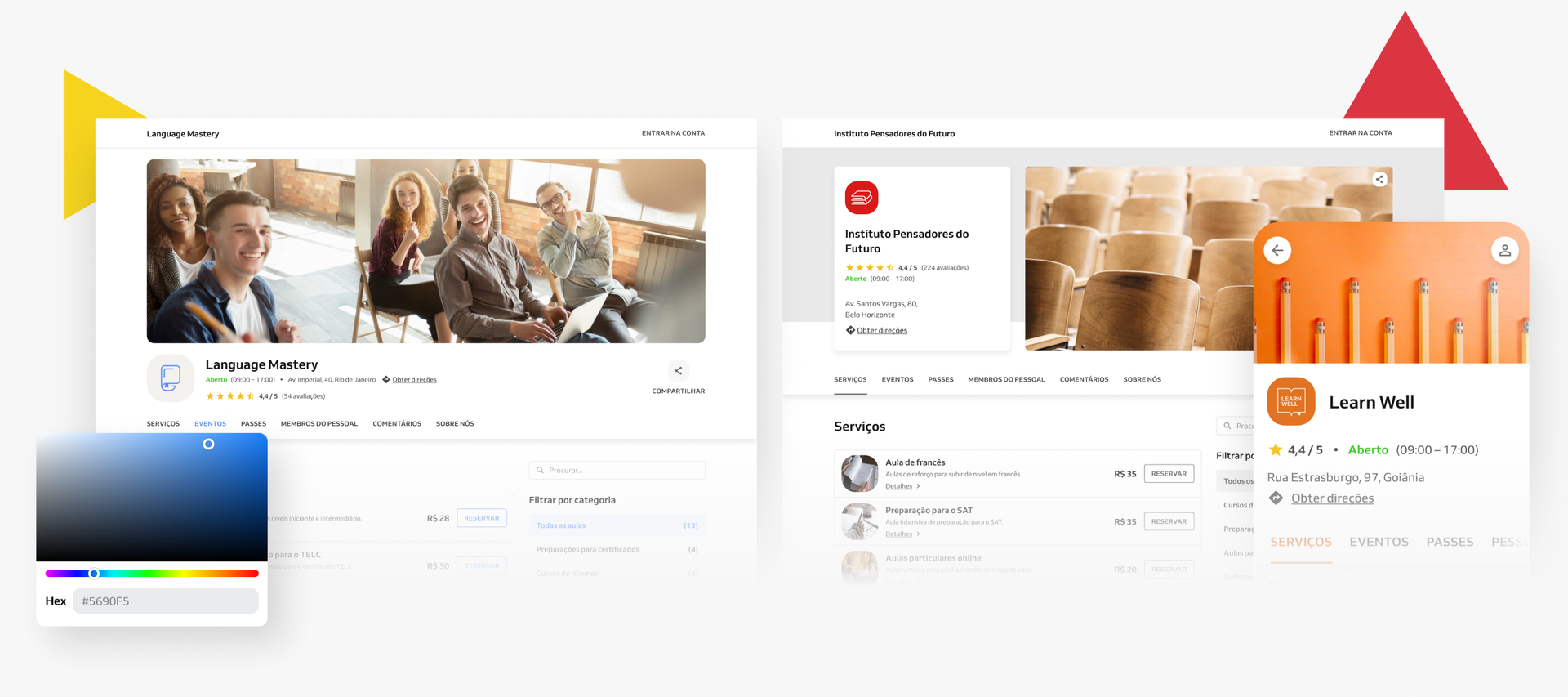Open SOBRE NÓS tab on Language Mastery page
Image resolution: width=1568 pixels, height=697 pixels.
[455, 424]
